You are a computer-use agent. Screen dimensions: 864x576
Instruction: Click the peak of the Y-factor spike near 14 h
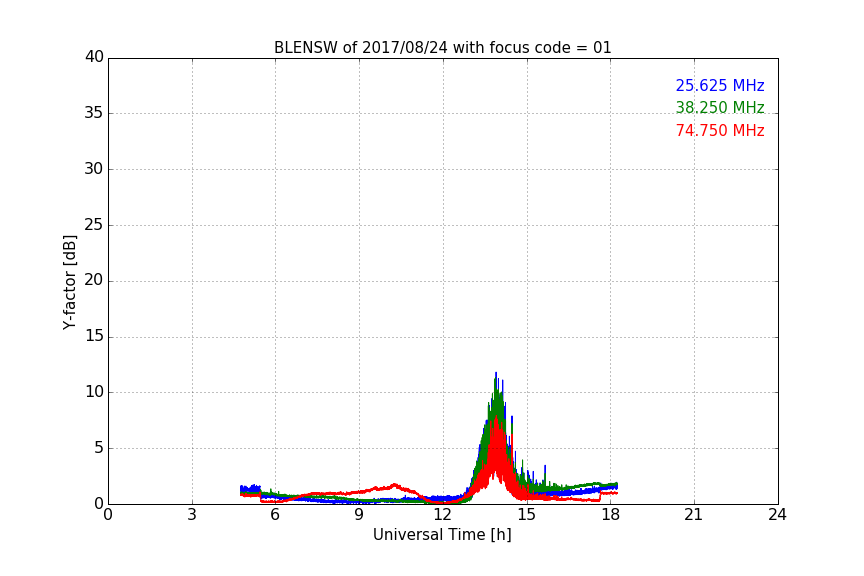click(x=496, y=374)
